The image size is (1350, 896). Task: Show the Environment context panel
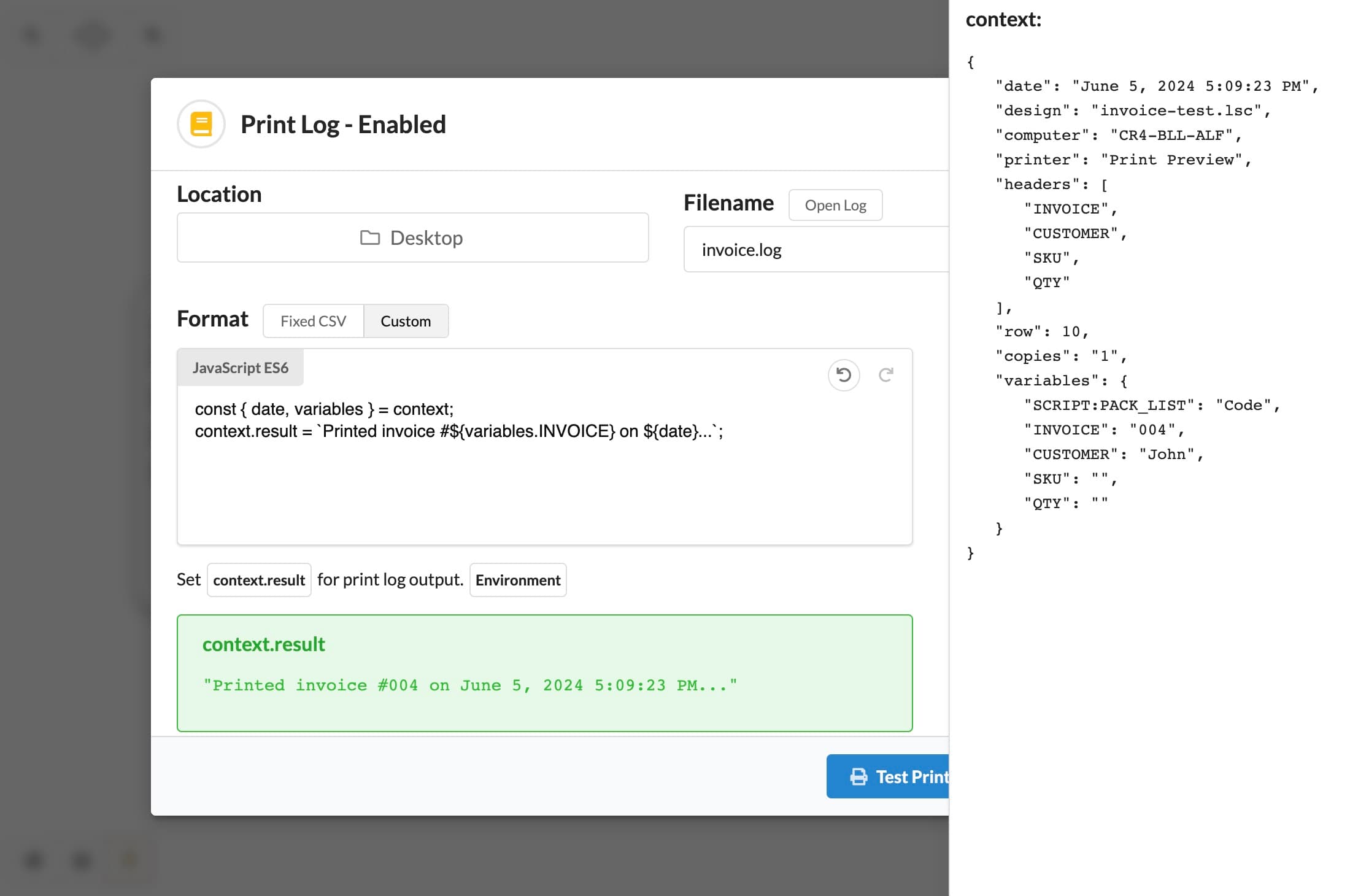point(517,580)
